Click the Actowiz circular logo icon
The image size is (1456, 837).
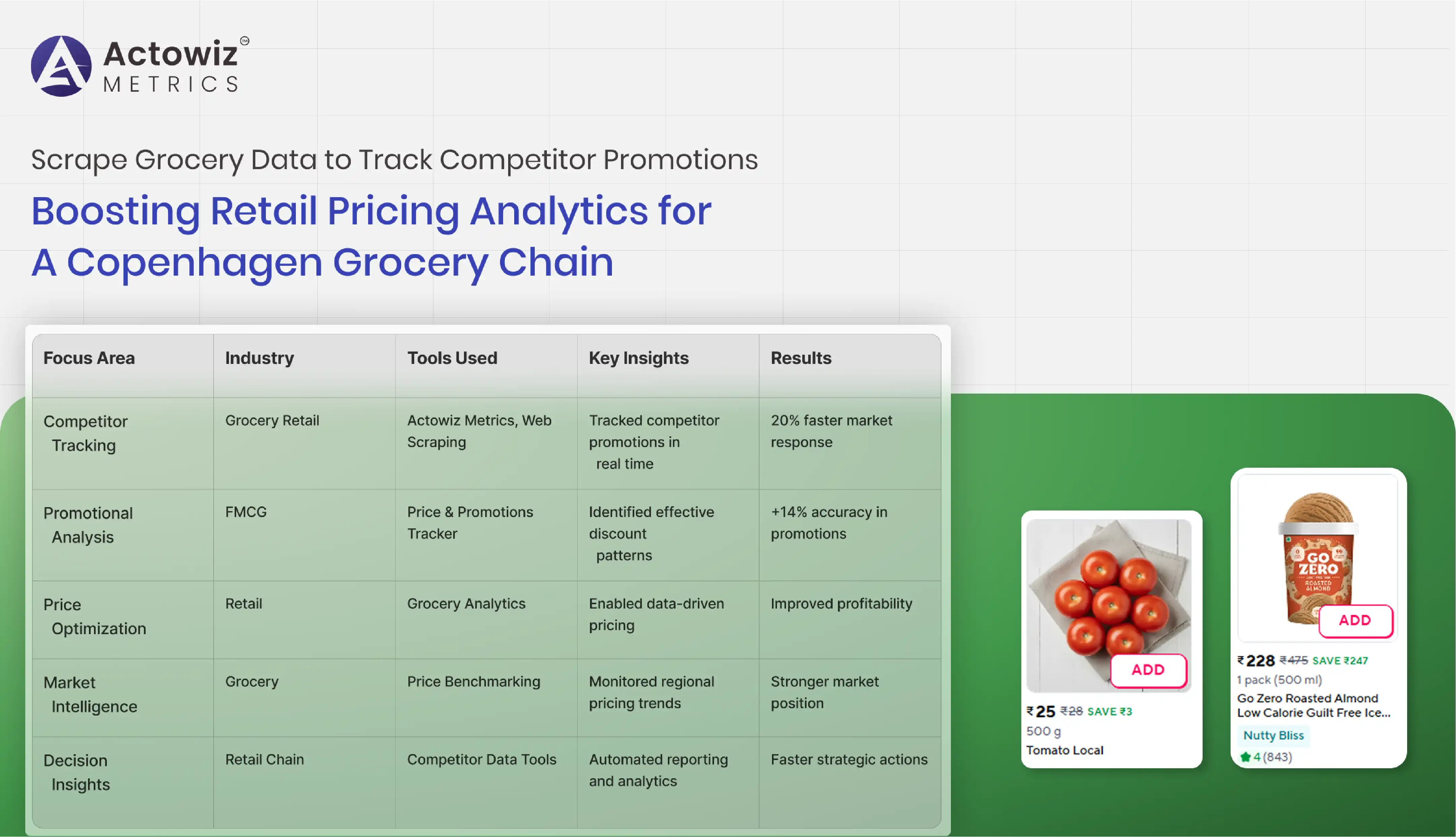(x=61, y=66)
